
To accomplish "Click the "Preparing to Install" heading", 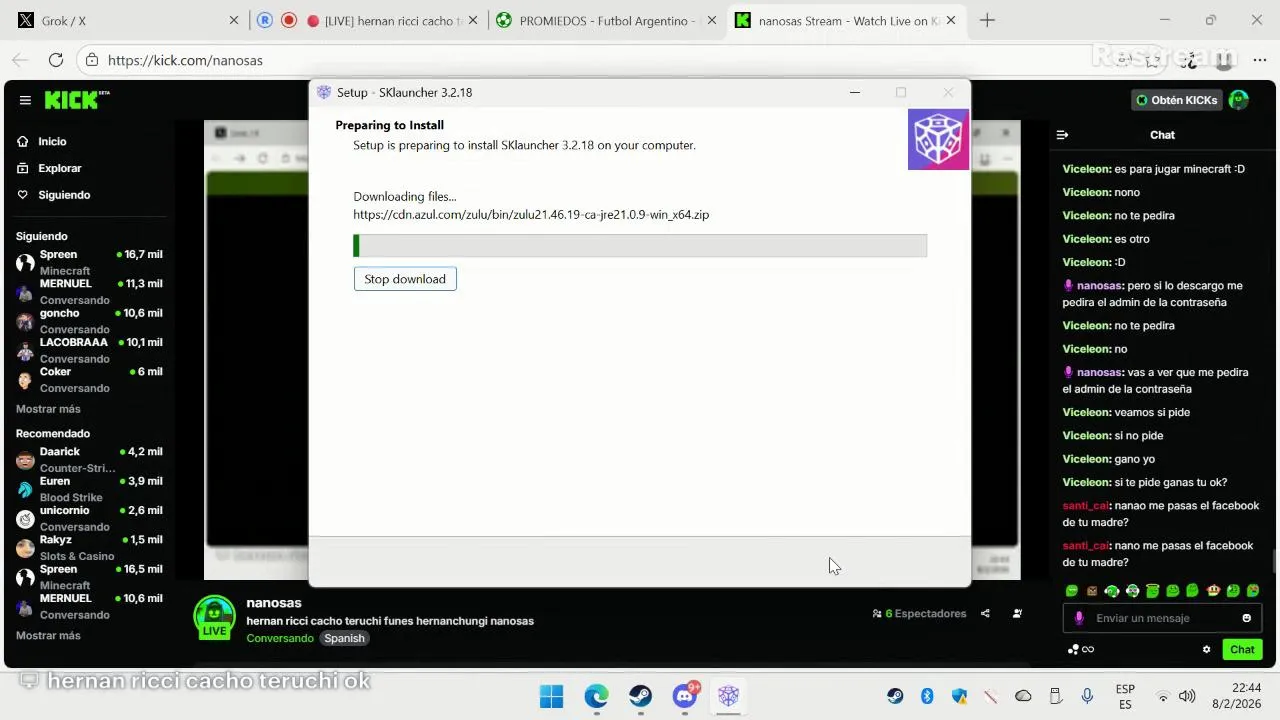I will 390,125.
